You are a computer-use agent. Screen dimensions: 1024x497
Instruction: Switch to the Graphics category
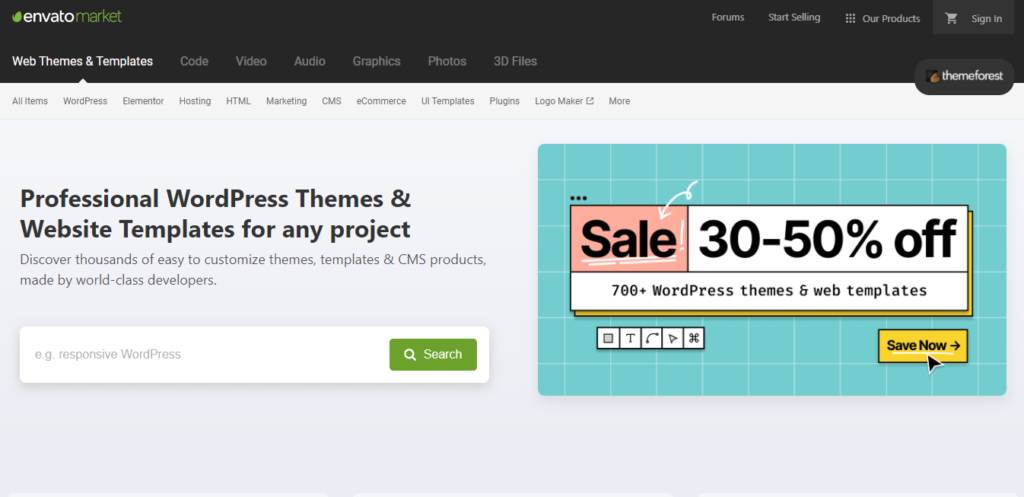click(x=377, y=61)
